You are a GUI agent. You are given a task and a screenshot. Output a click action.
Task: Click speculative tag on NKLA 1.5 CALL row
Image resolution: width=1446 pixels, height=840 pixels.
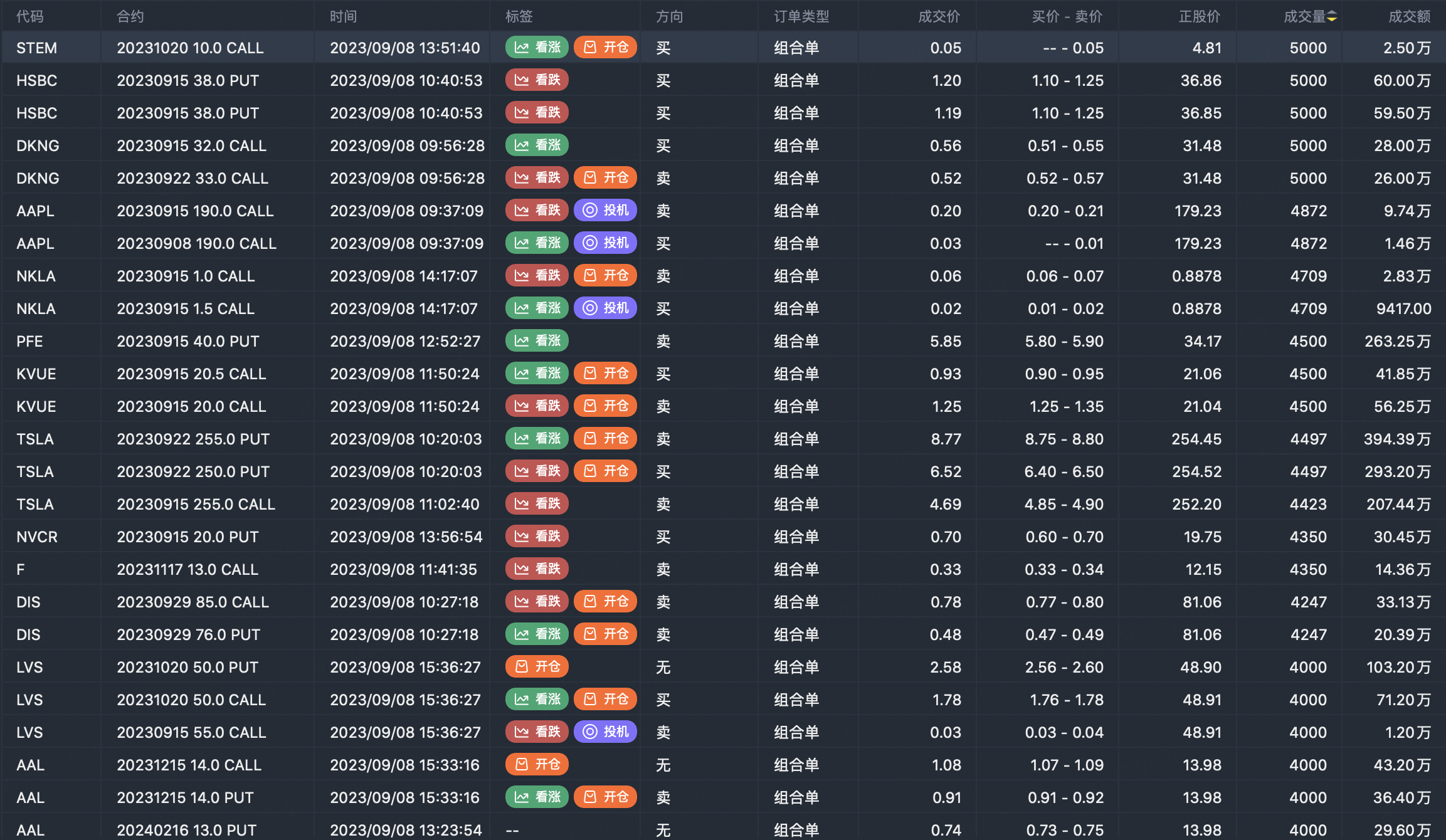605,308
